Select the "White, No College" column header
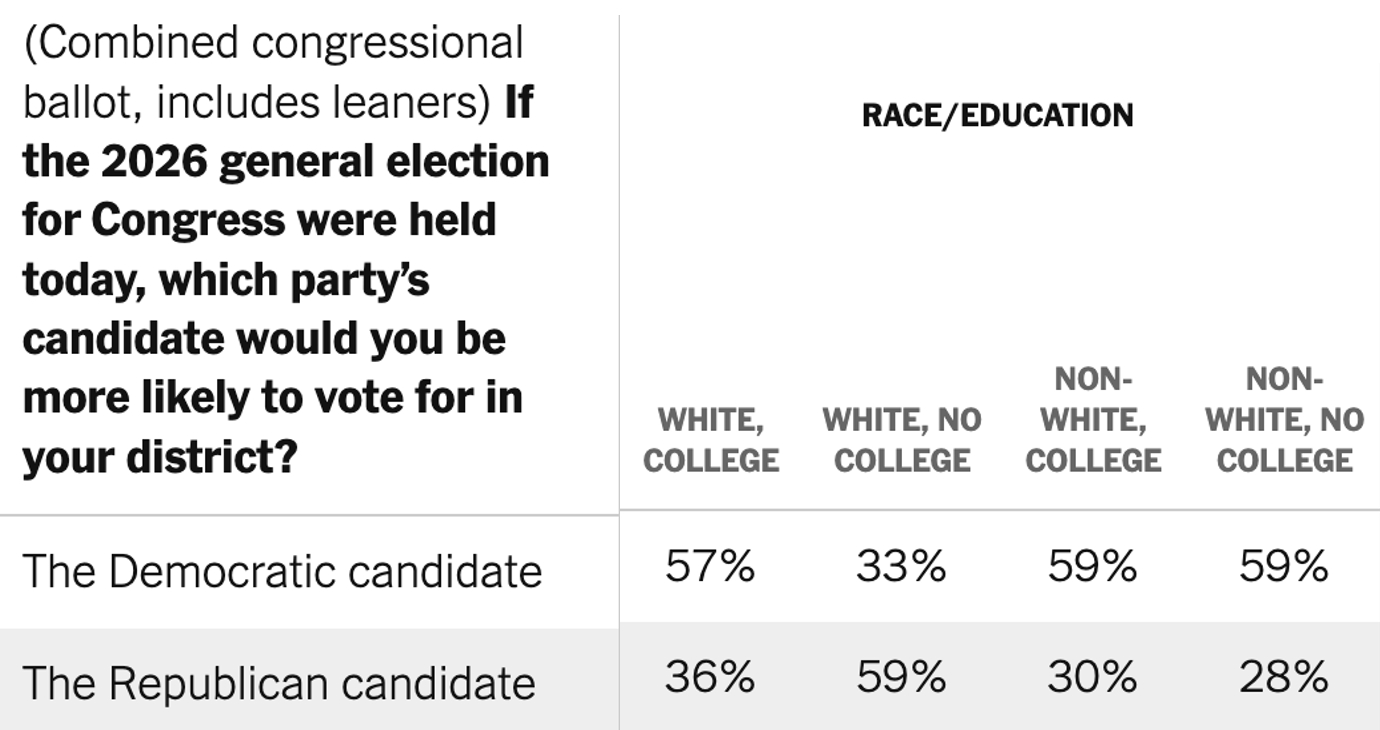Image resolution: width=1380 pixels, height=730 pixels. point(902,440)
